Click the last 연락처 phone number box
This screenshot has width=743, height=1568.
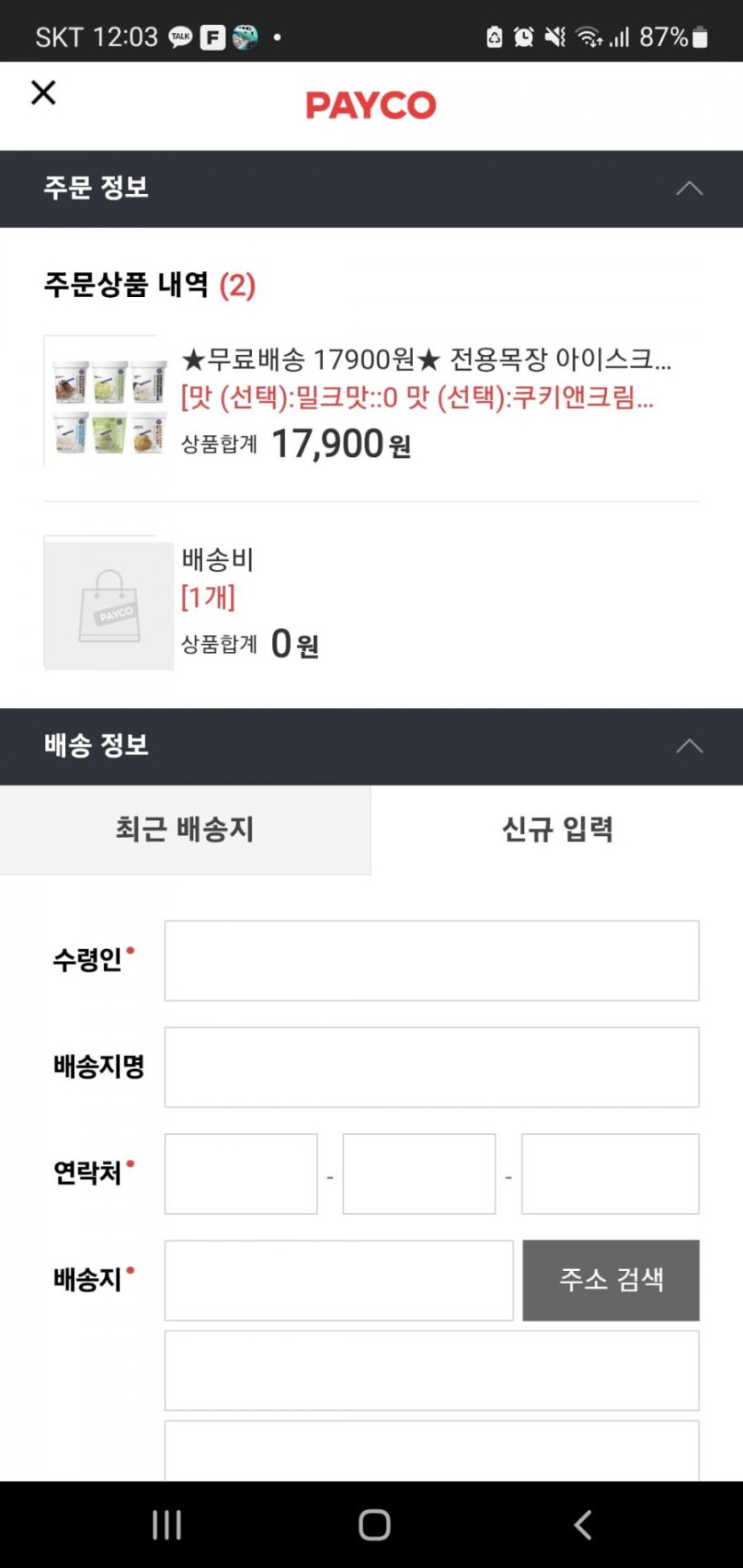(x=610, y=1174)
